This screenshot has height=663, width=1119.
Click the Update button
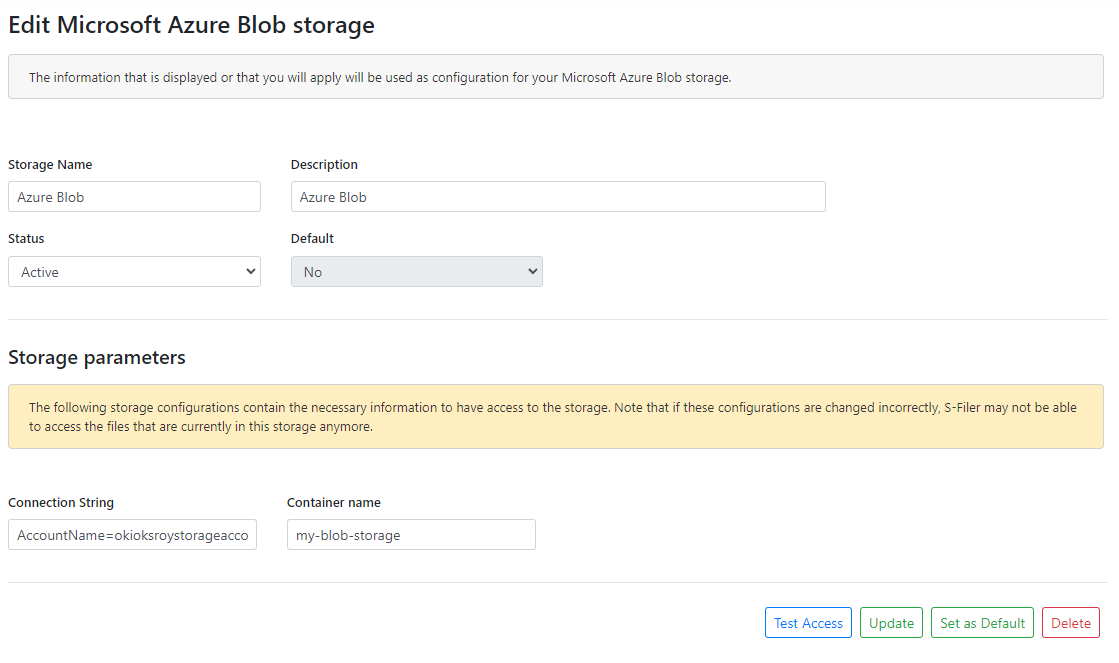891,623
